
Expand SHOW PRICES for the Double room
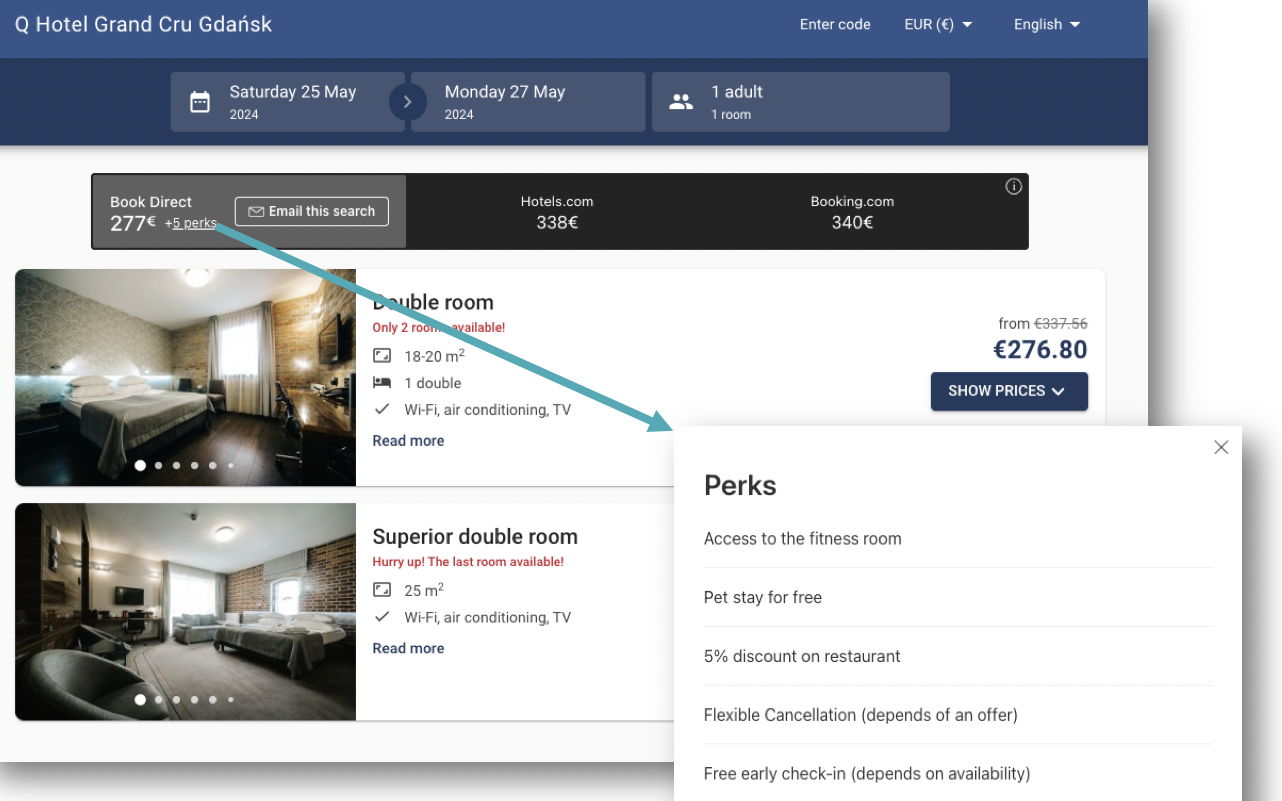click(1009, 391)
